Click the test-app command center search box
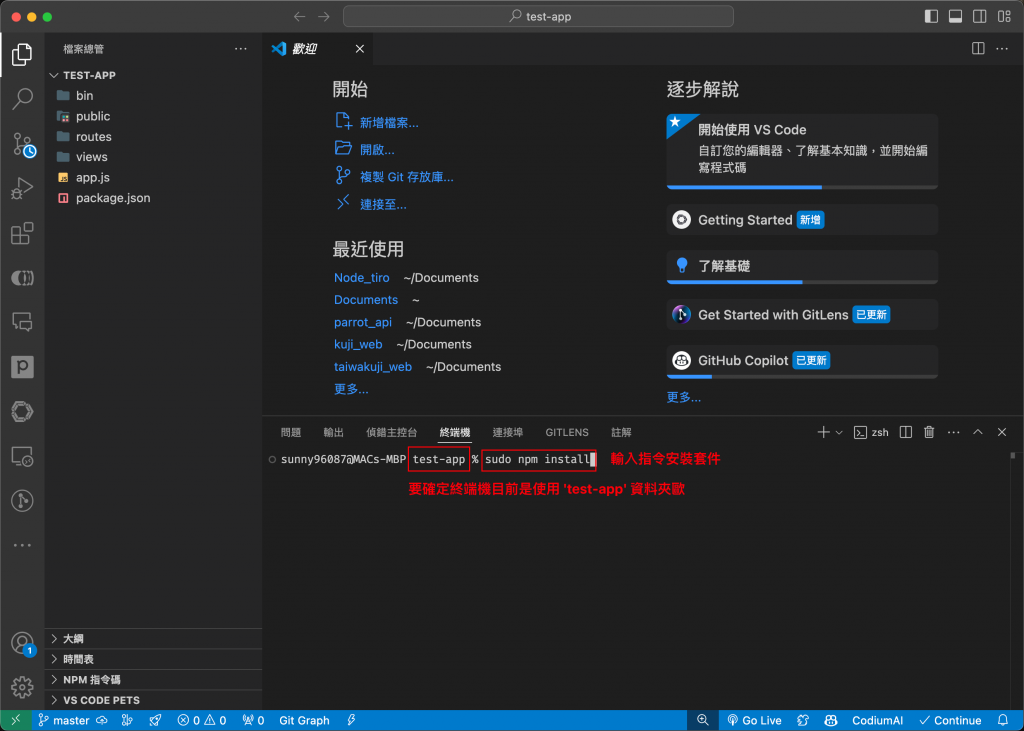The height and width of the screenshot is (731, 1024). click(x=538, y=16)
